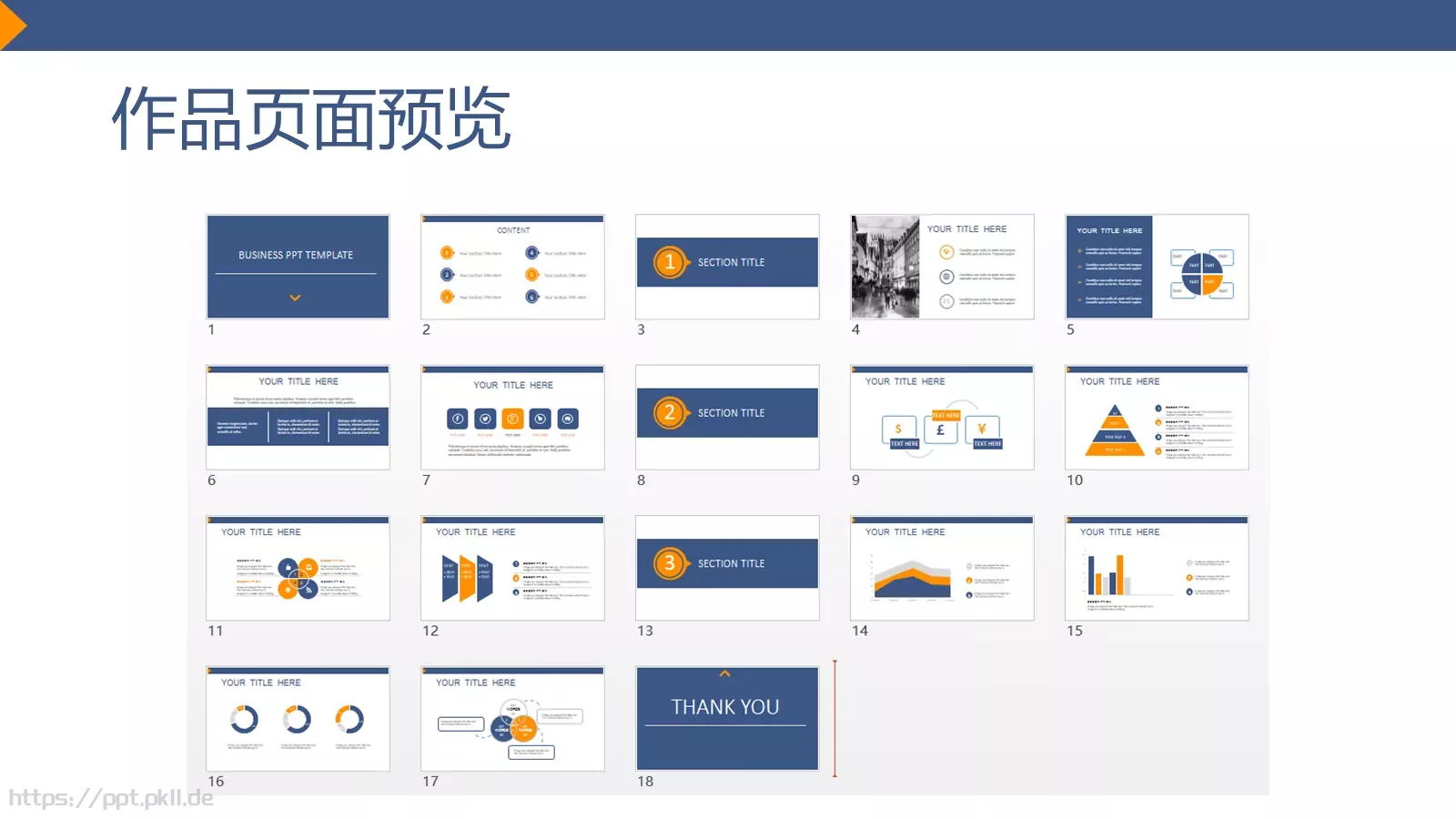Select slide 14 area chart thumbnail

tap(942, 569)
